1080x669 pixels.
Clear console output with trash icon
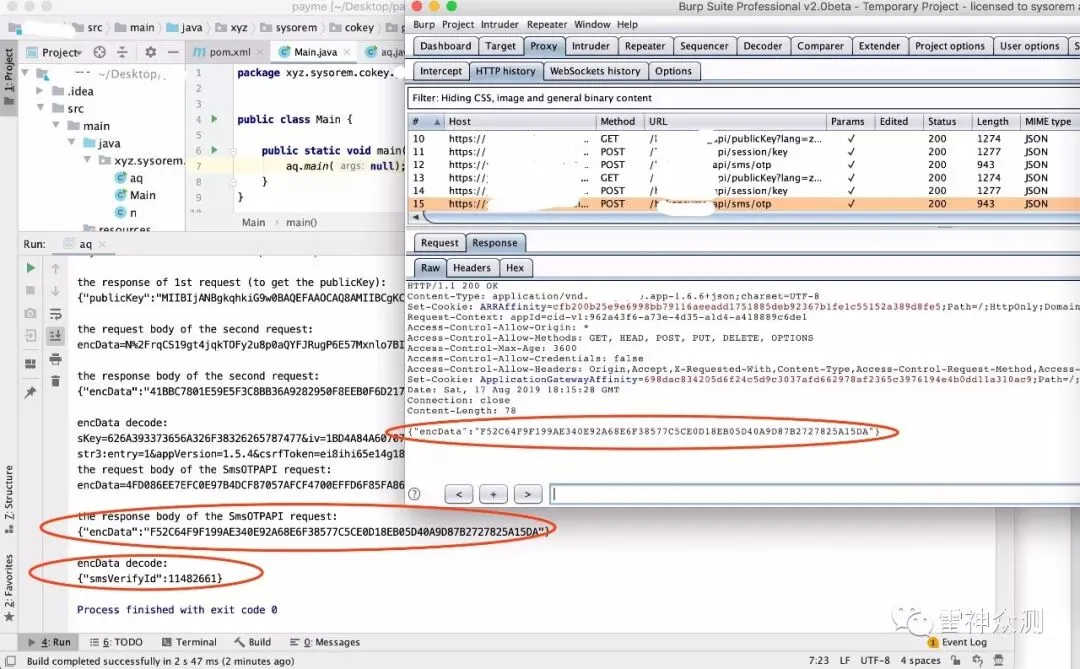coord(56,381)
